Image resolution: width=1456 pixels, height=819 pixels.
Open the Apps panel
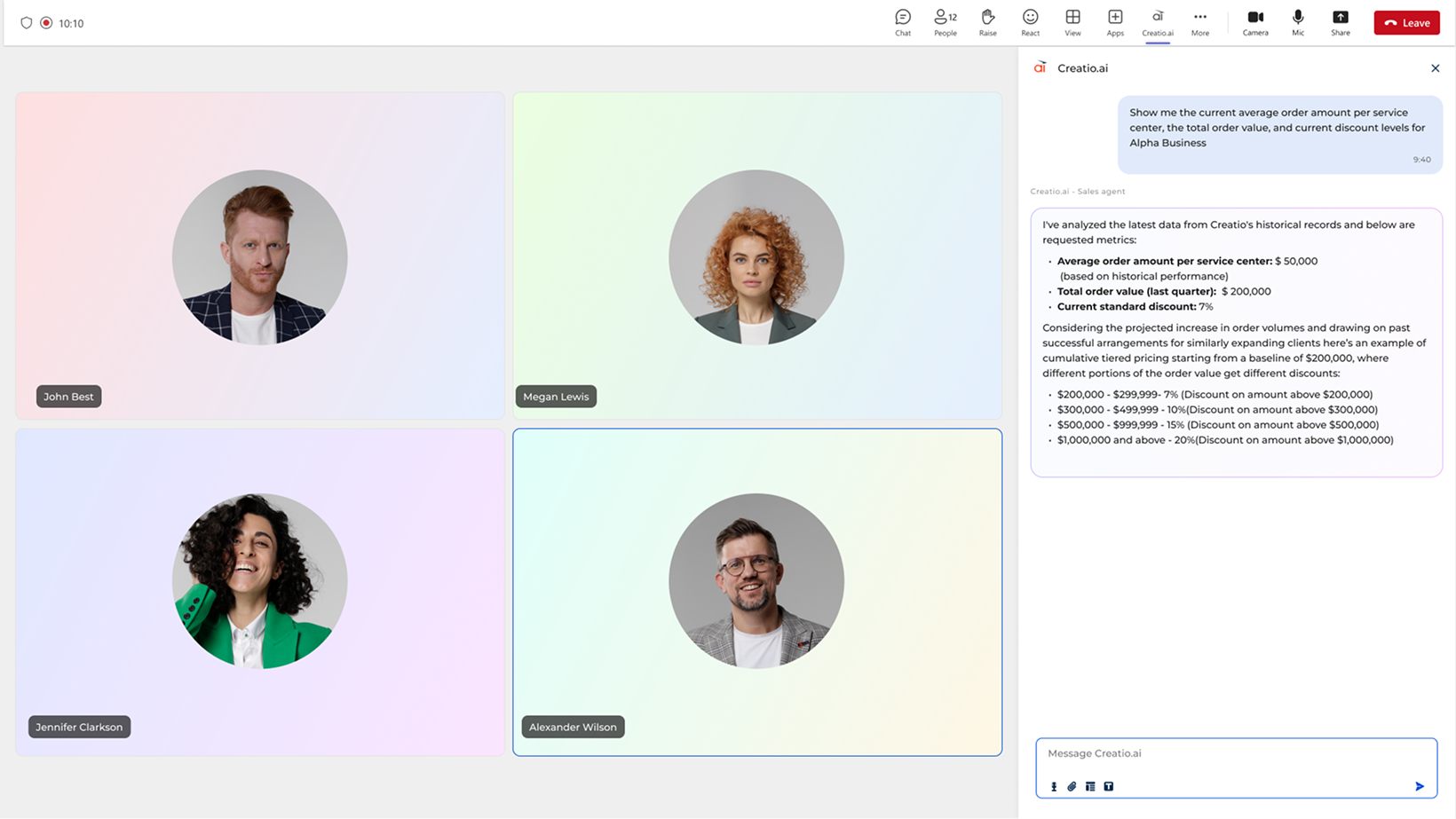click(1114, 22)
